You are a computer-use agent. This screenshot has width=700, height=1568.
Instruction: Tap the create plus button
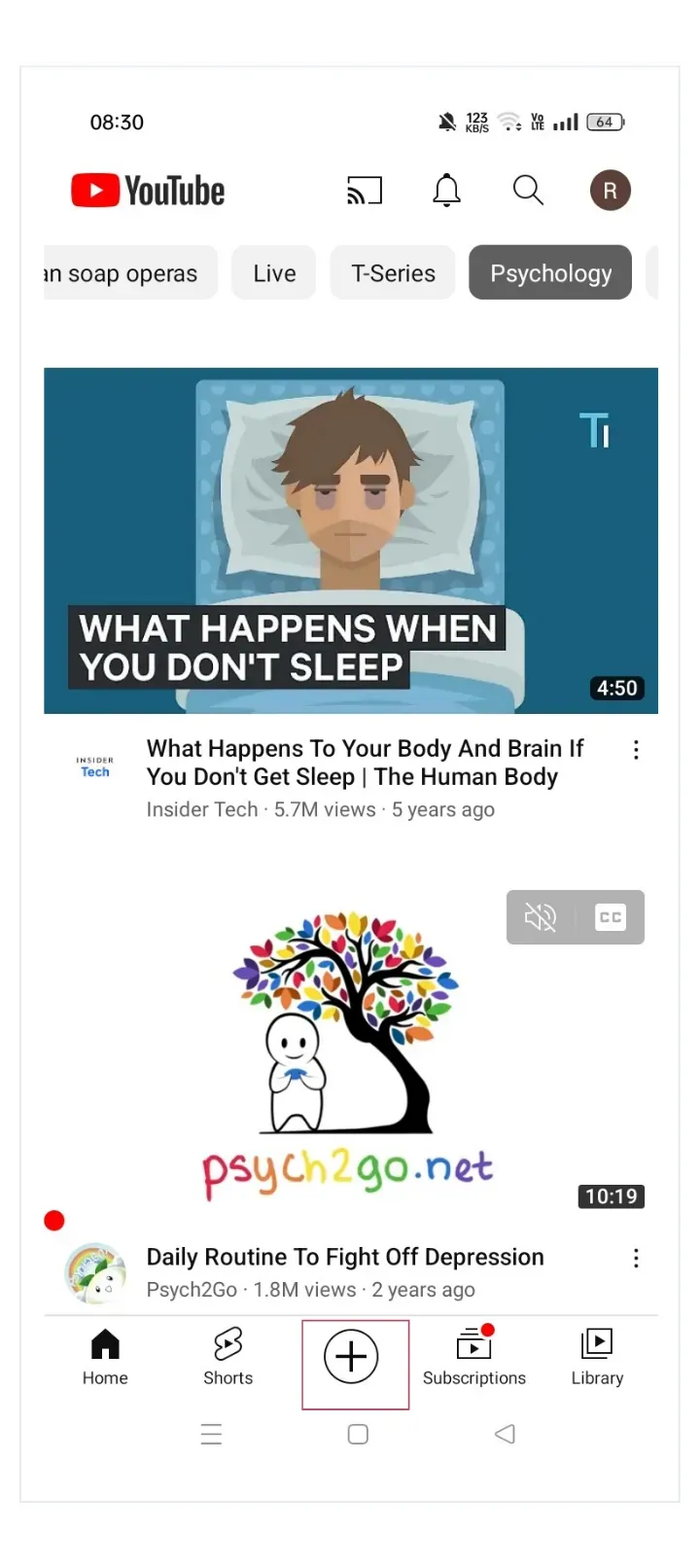351,1357
